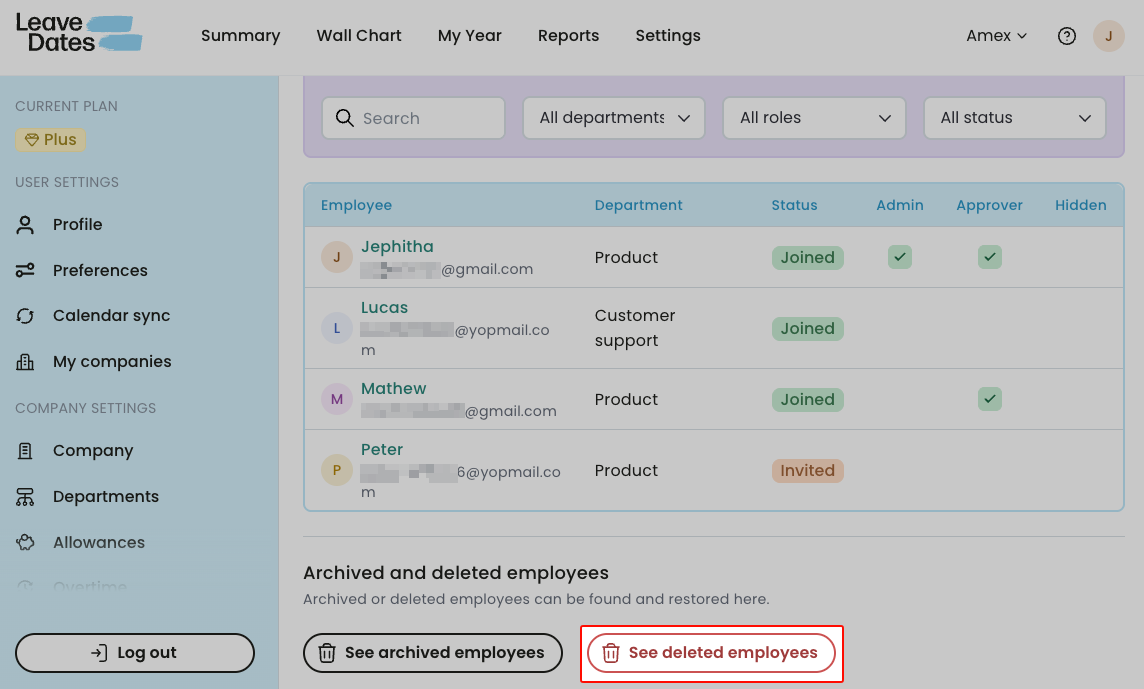Viewport: 1144px width, 689px height.
Task: Toggle Jephitha's Approver checkmark
Action: click(989, 257)
